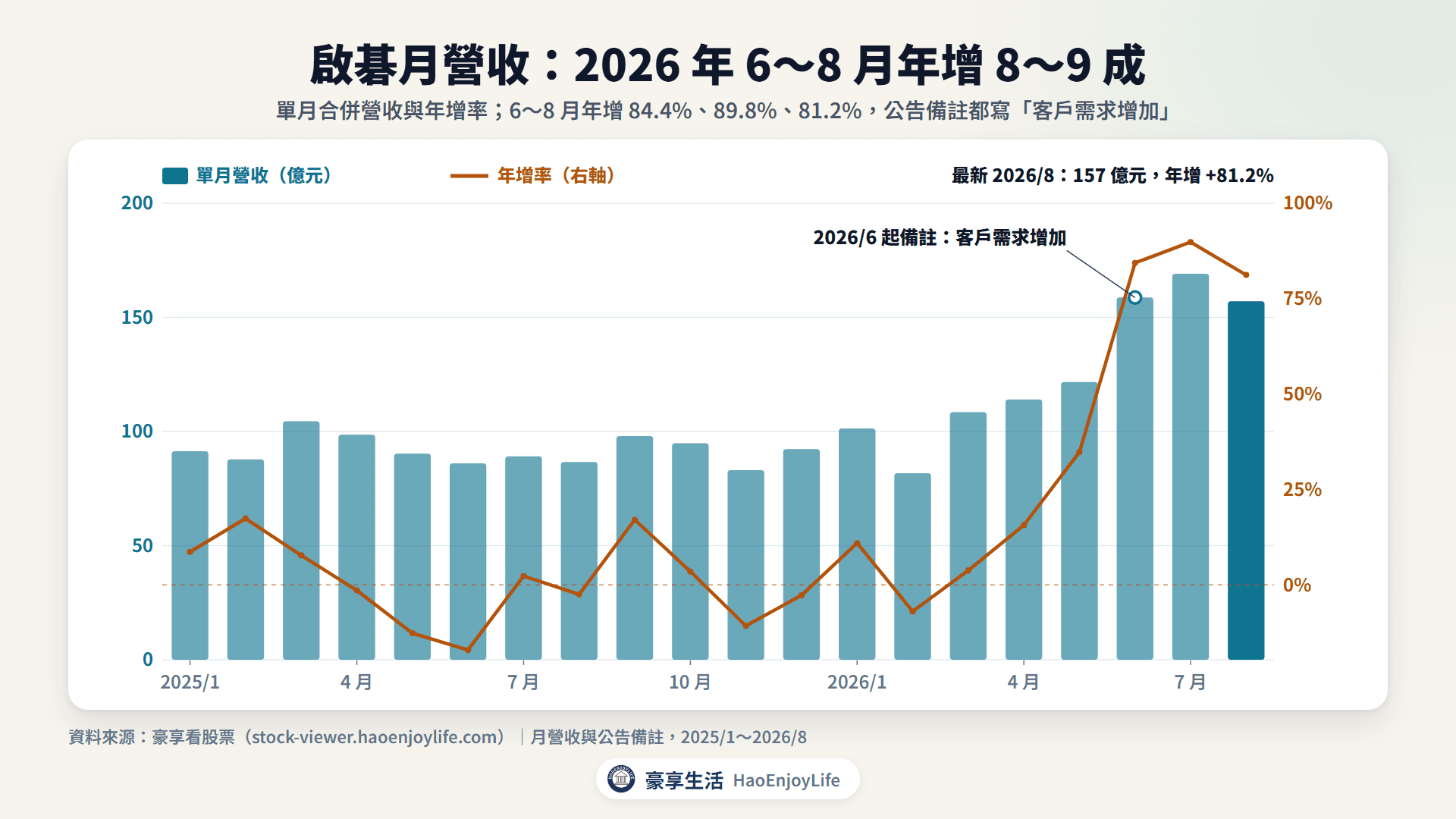Click the orange 年增率 legend line sample

[x=469, y=176]
